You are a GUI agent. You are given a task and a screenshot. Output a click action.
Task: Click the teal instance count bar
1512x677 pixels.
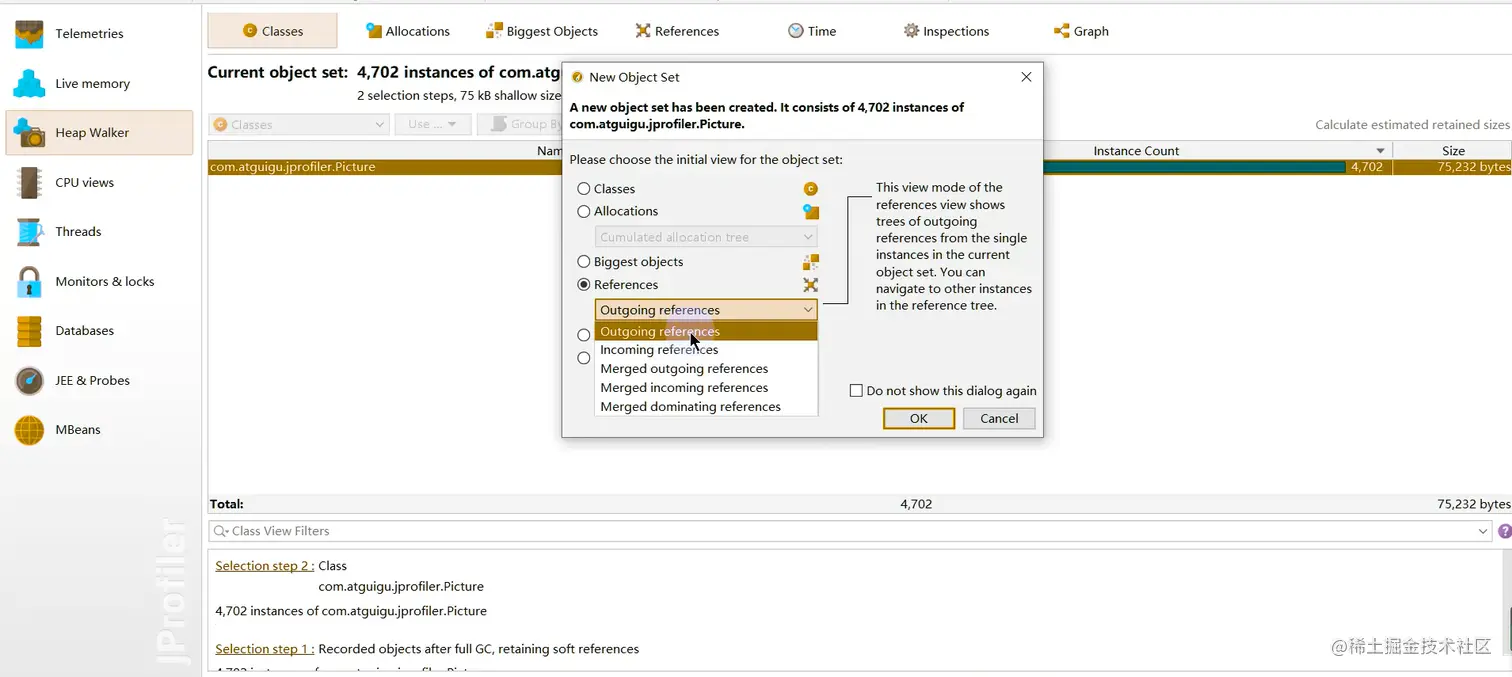pyautogui.click(x=1194, y=167)
